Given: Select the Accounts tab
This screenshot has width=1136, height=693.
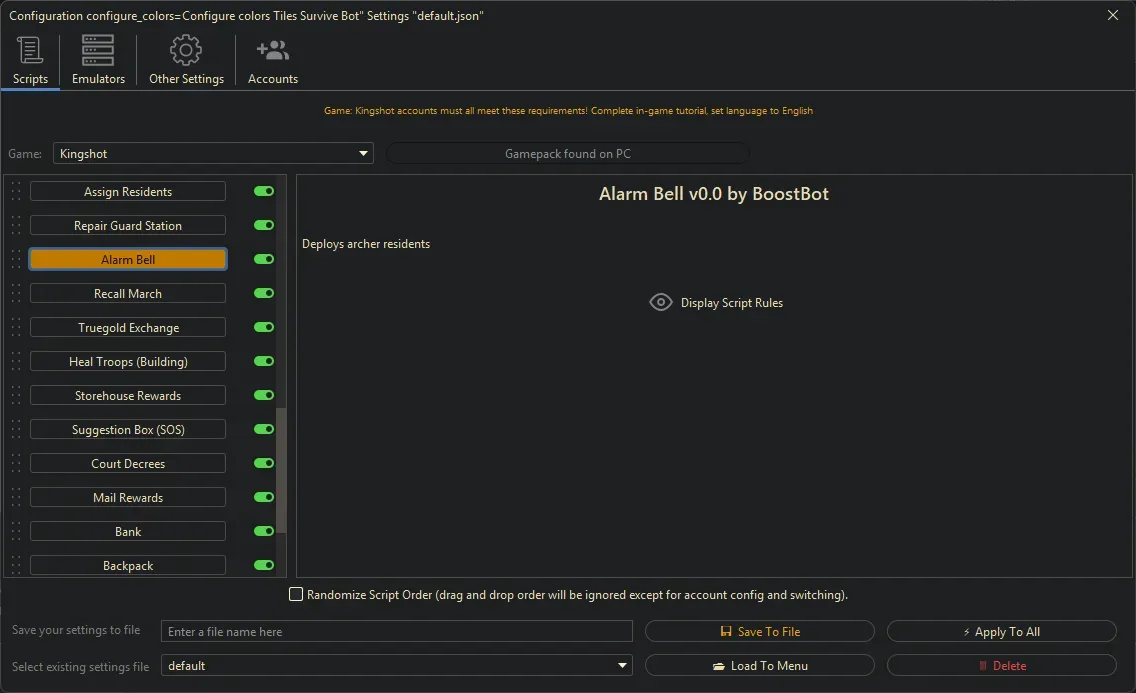Looking at the screenshot, I should point(272,60).
